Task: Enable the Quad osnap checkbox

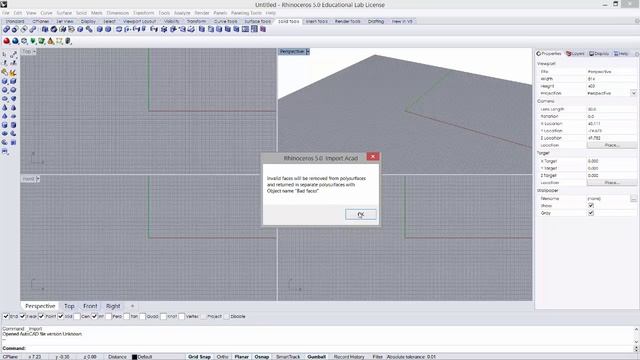Action: [x=142, y=316]
